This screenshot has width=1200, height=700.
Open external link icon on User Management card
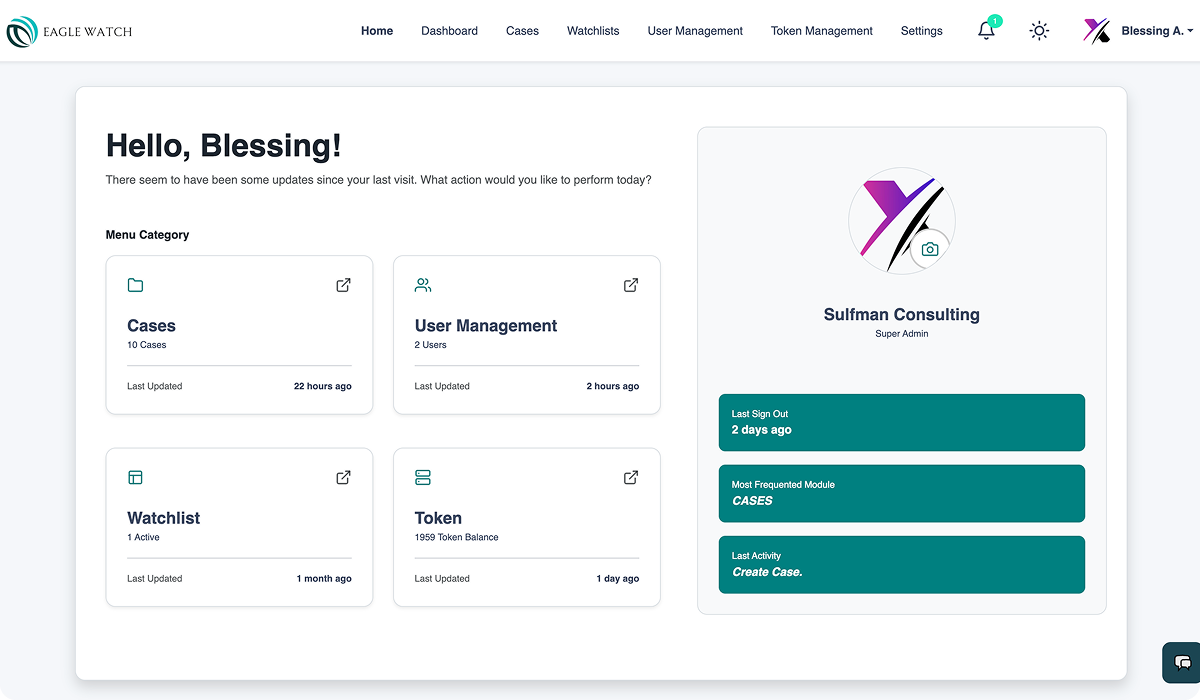pyautogui.click(x=631, y=285)
